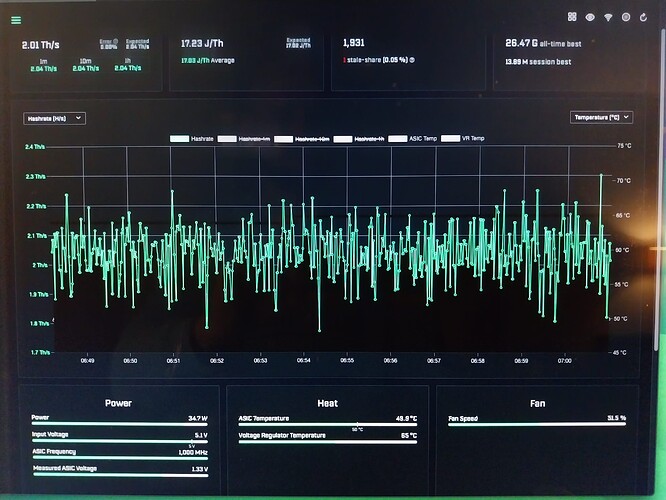This screenshot has height=500, width=666.
Task: Click the four-square grid layout icon
Action: tap(572, 17)
